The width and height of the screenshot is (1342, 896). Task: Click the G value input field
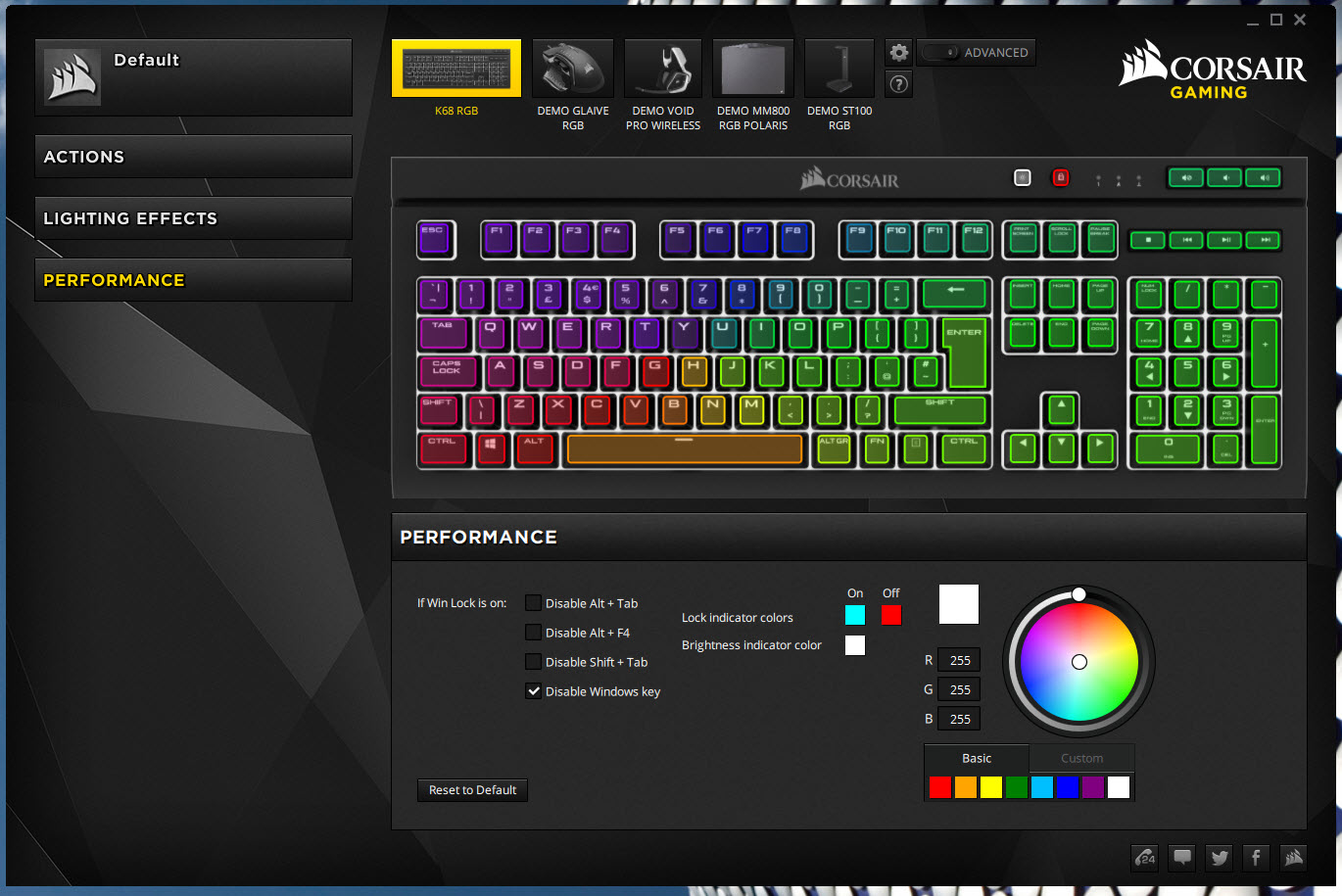pos(959,689)
